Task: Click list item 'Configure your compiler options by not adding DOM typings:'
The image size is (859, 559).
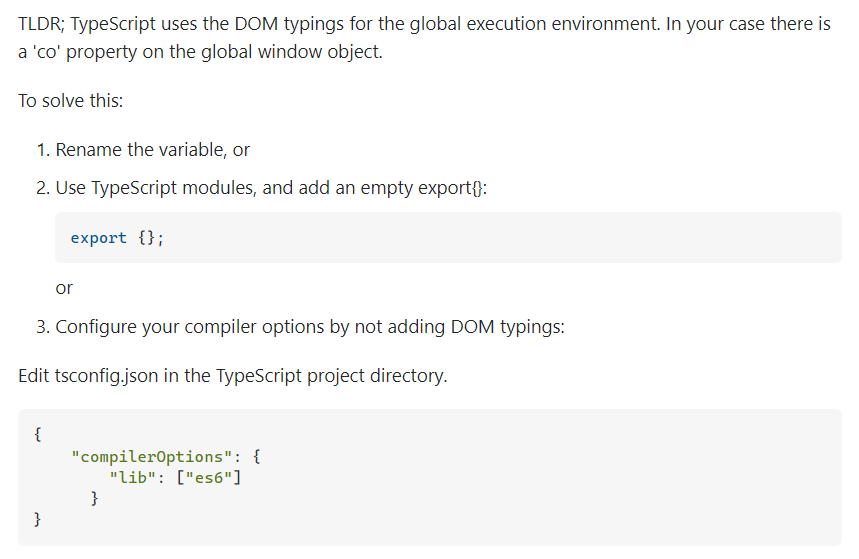Action: [310, 327]
